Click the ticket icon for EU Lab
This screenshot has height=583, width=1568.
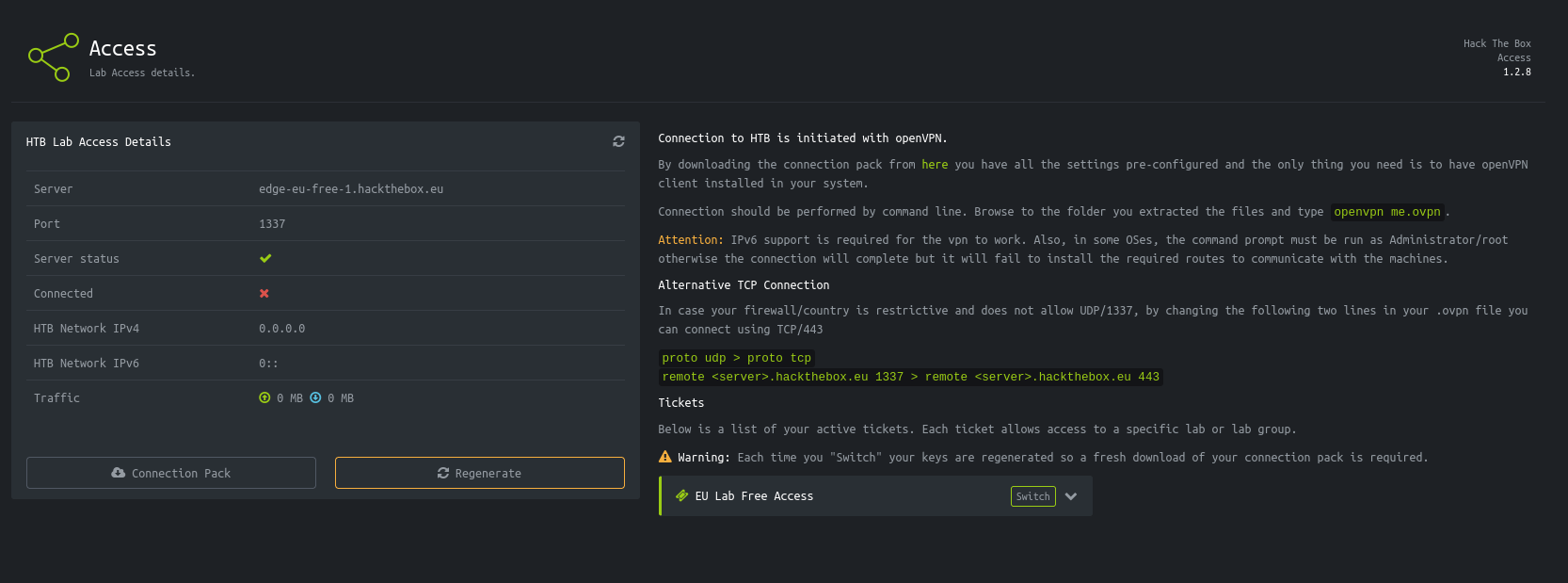682,495
